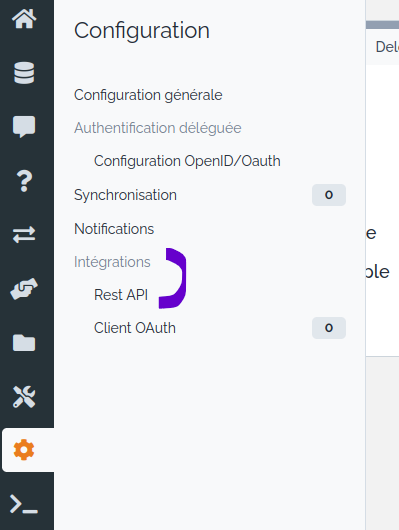Open the folder icon in sidebar
Viewport: 399px width, 530px height.
[x=24, y=343]
